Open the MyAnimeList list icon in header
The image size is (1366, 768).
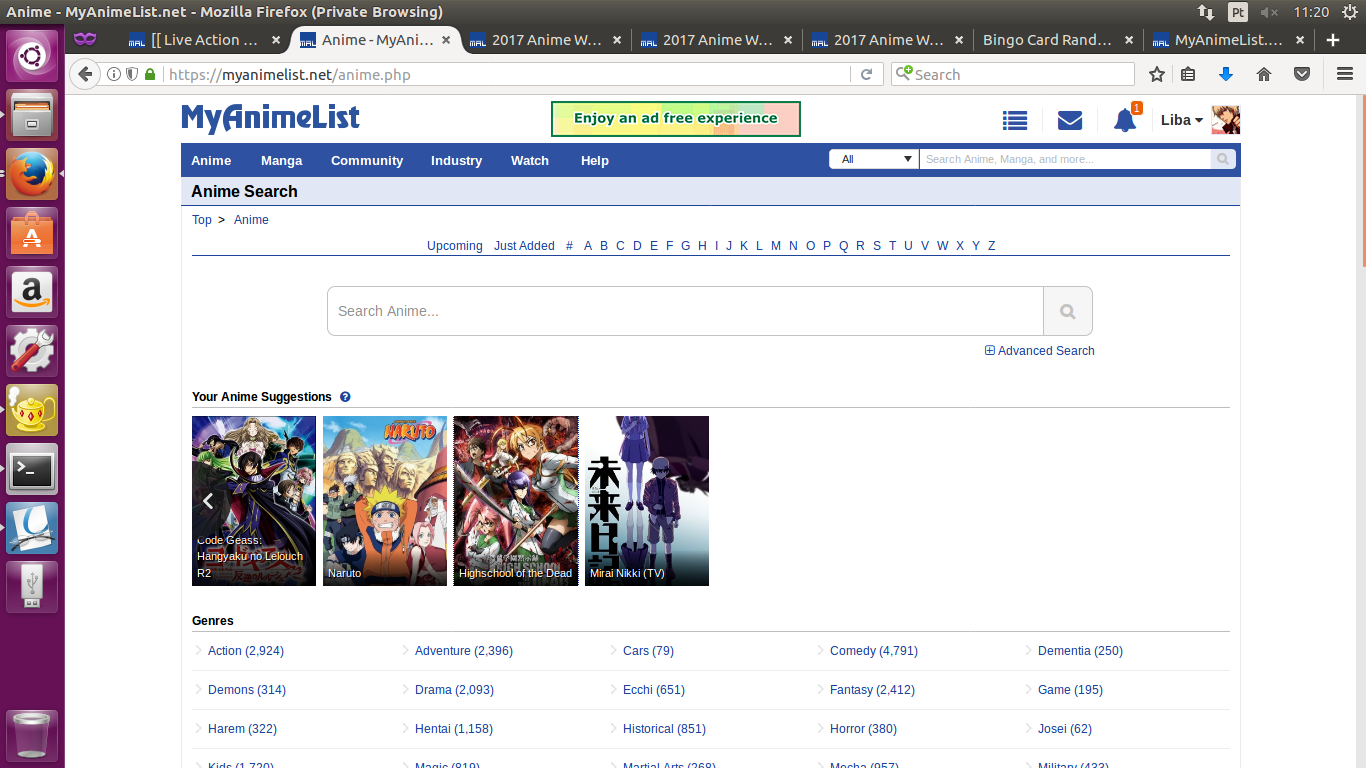1015,120
